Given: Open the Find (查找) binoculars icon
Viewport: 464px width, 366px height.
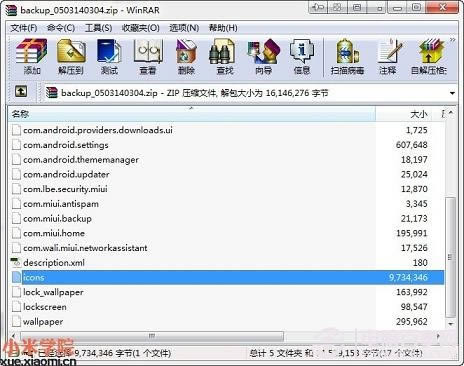Looking at the screenshot, I should (225, 56).
